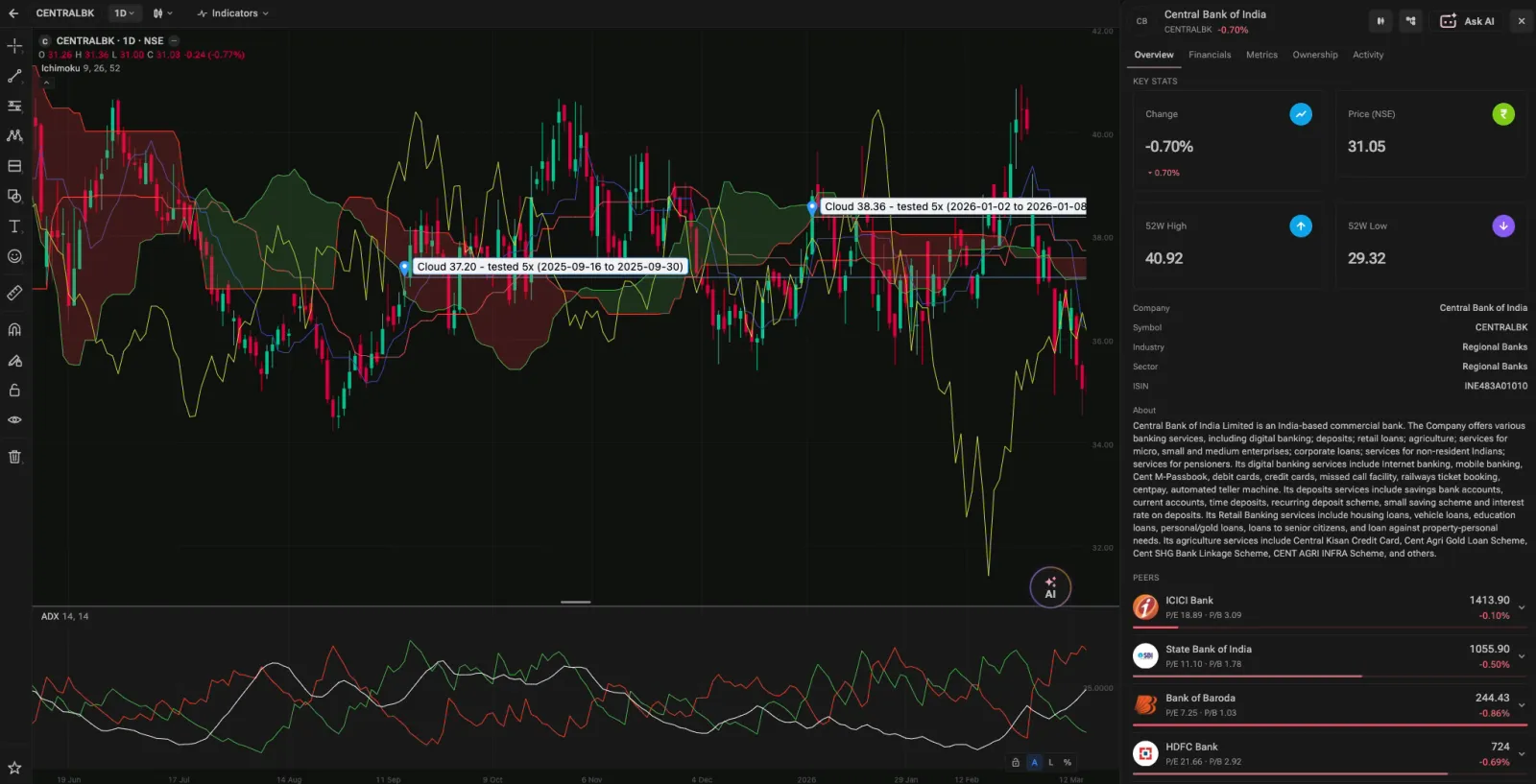Select the crosshair cursor tool
Image resolution: width=1536 pixels, height=784 pixels.
[x=14, y=45]
